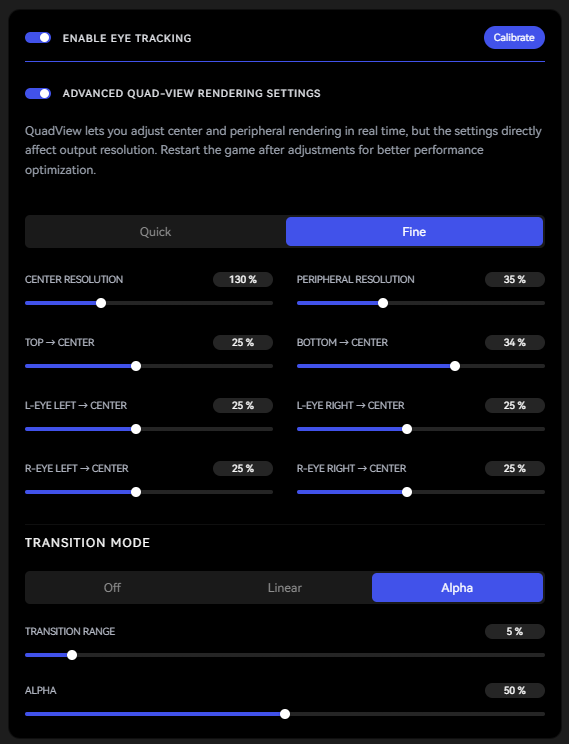Select Alpha transition mode
Image resolution: width=569 pixels, height=744 pixels.
click(457, 587)
